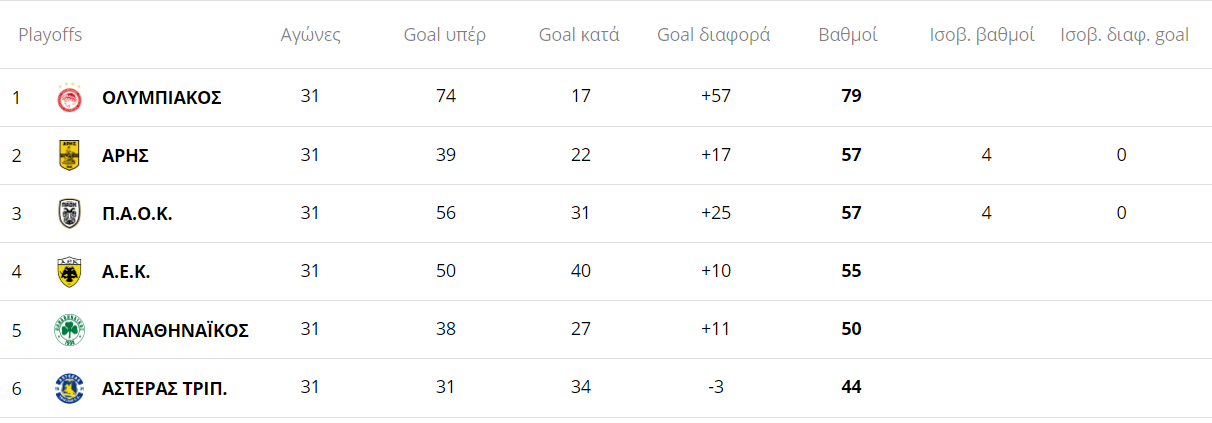
Task: Click the Olympiacos team crest icon
Action: [x=69, y=97]
